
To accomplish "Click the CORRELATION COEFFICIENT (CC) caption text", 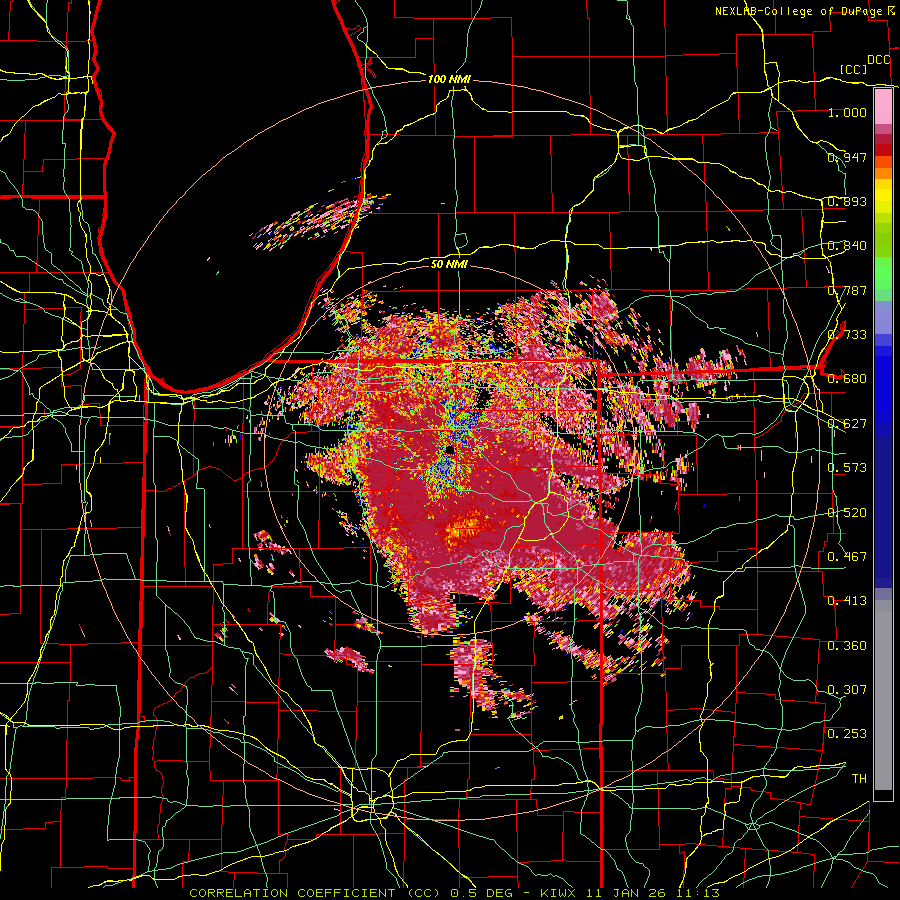I will click(315, 893).
